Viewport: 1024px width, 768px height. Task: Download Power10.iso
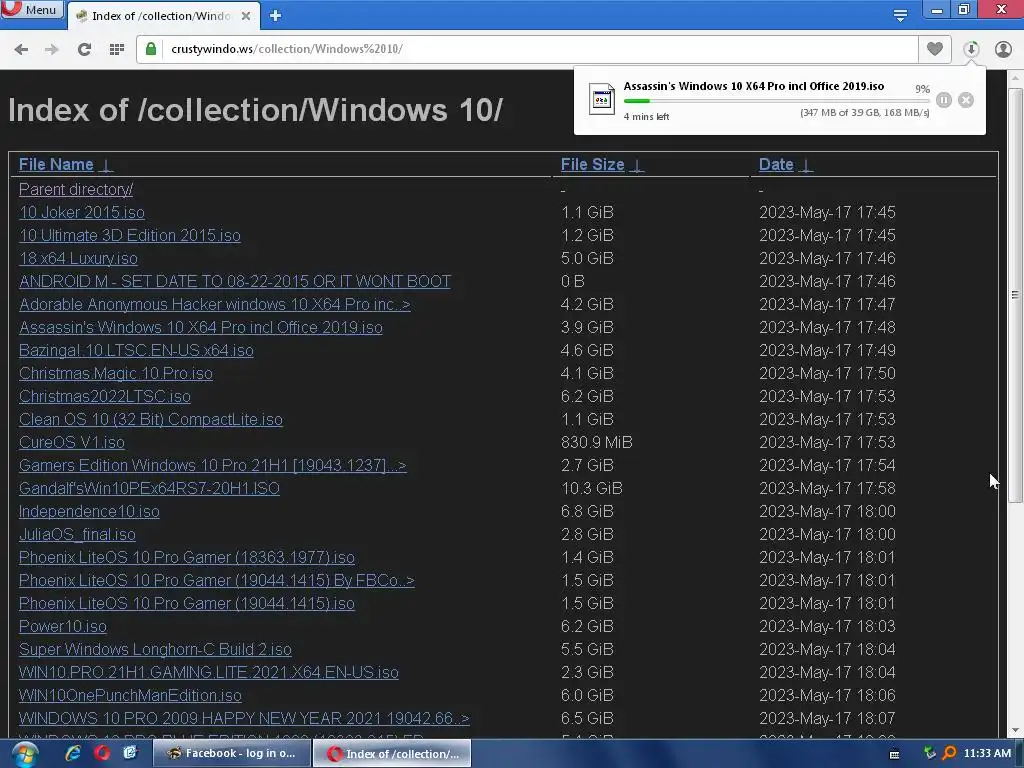pos(63,626)
